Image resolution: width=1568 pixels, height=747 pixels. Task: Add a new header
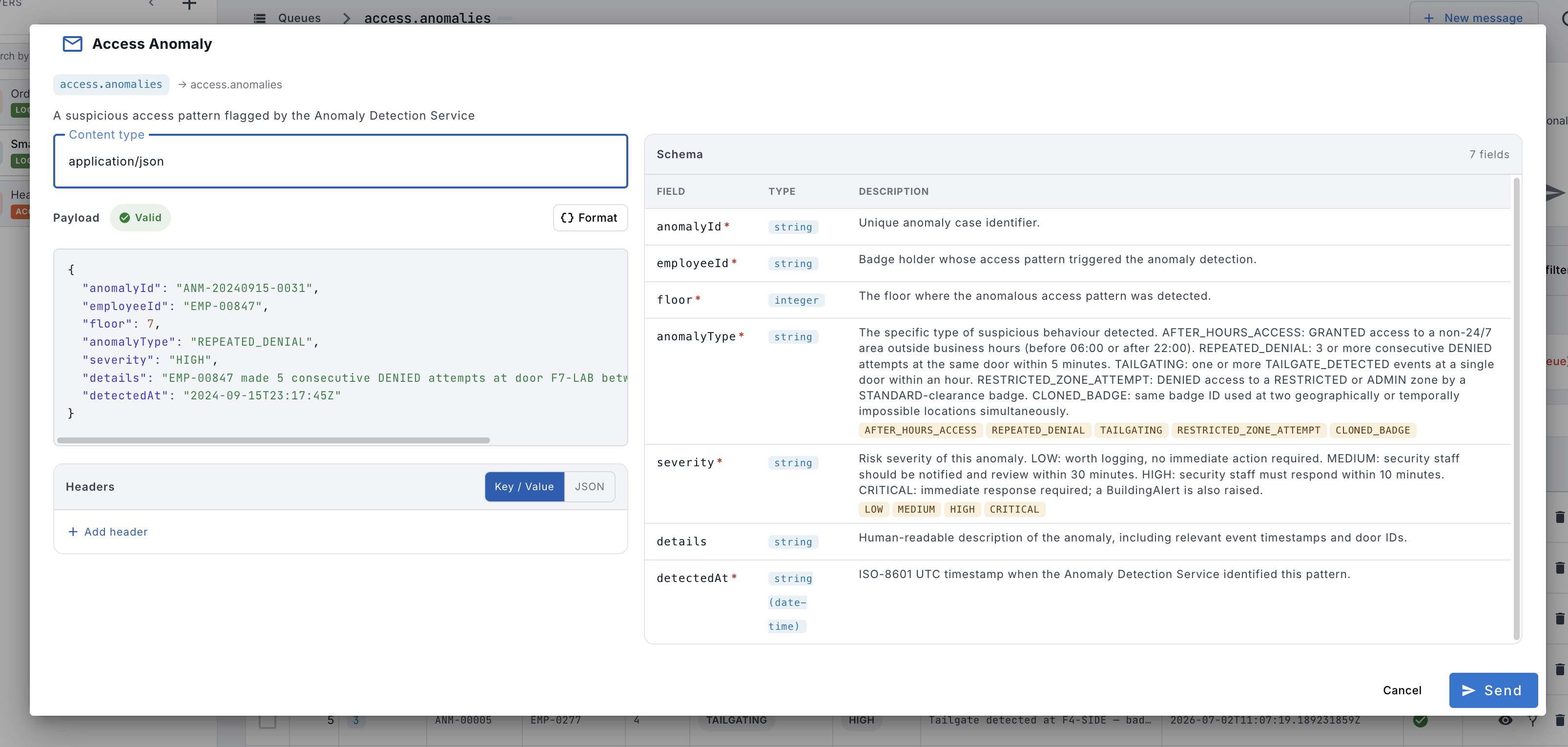pos(108,532)
